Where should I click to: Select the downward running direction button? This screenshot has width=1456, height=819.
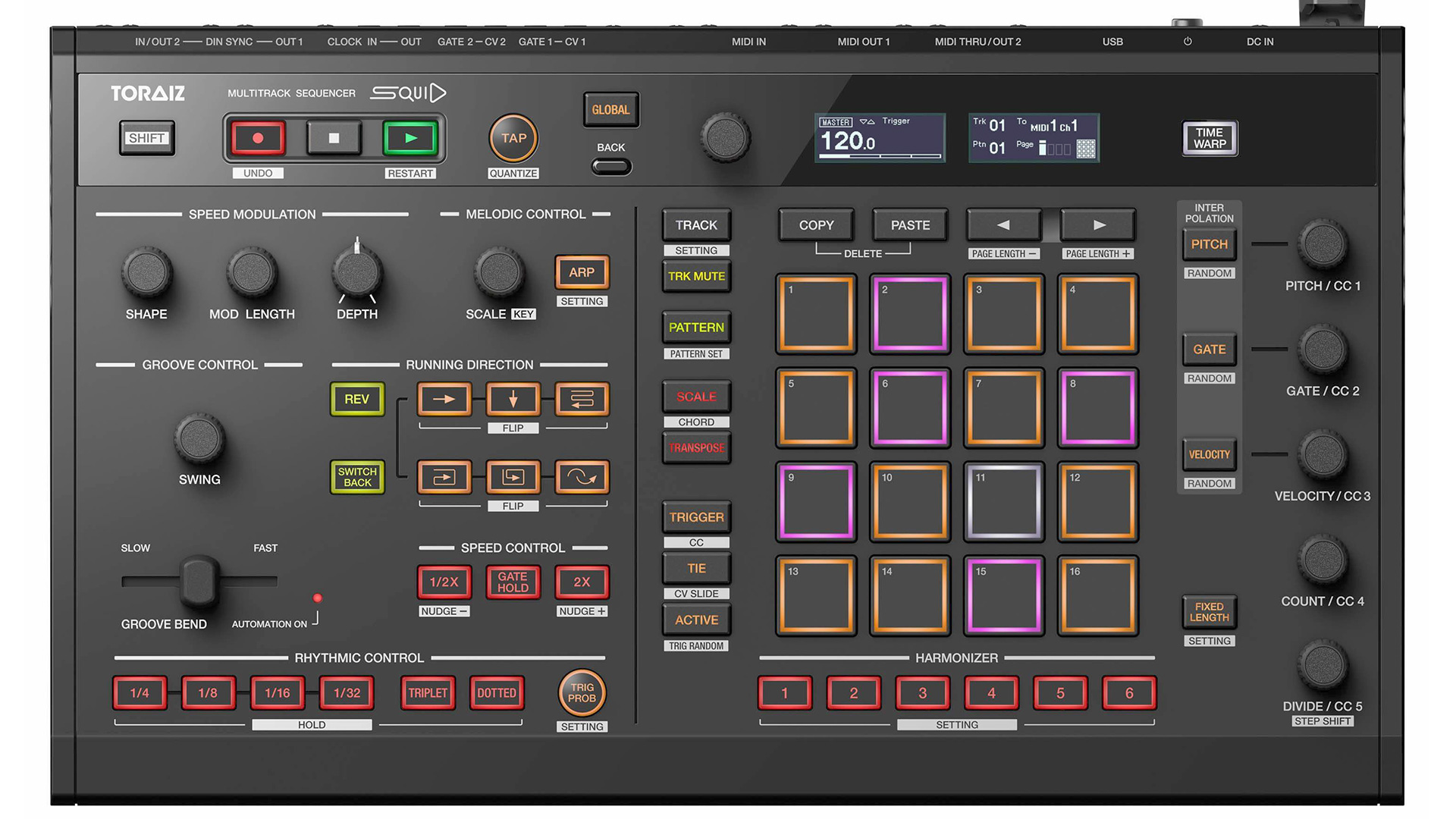[x=513, y=399]
